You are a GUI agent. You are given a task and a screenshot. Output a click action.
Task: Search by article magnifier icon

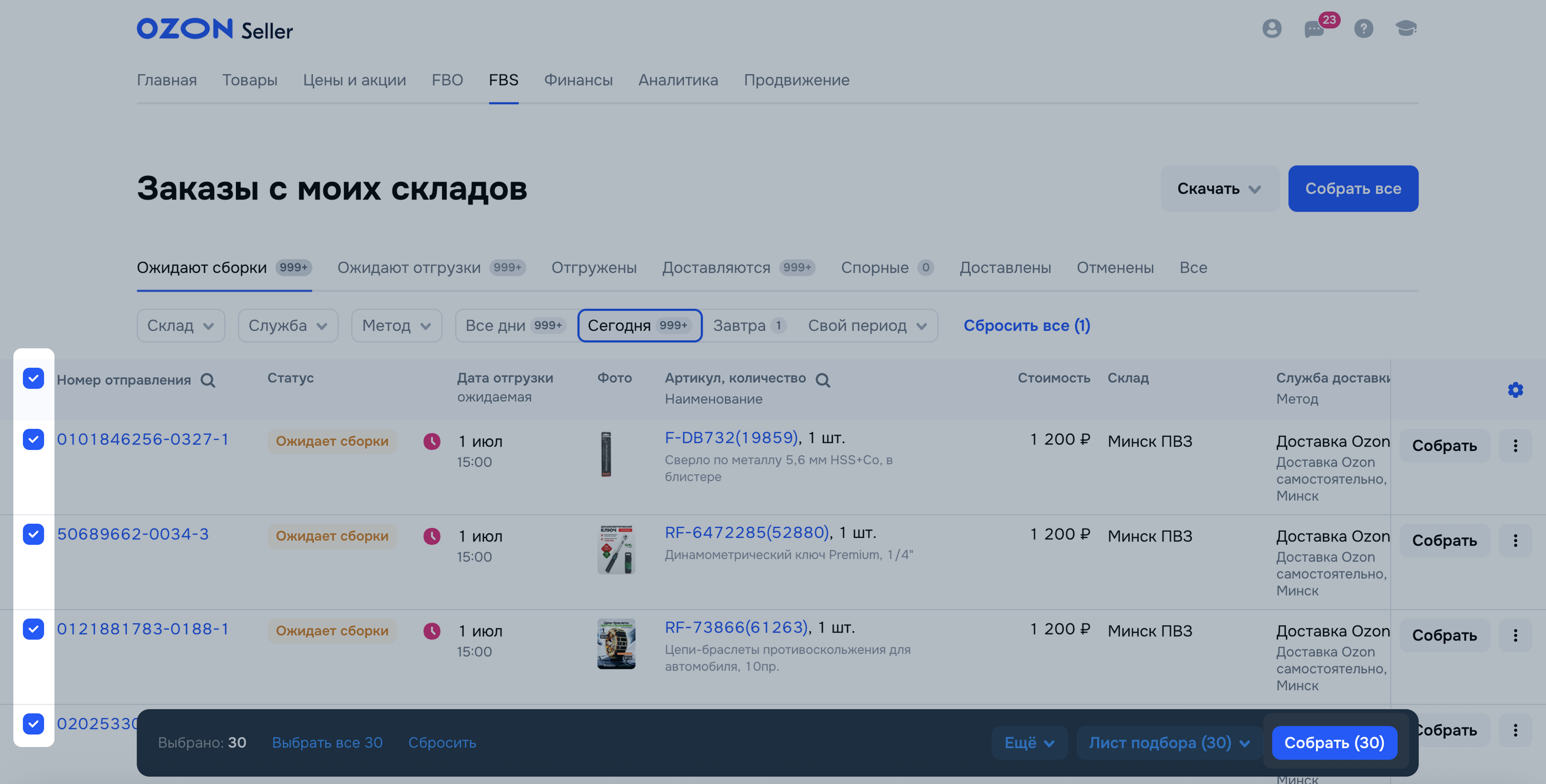tap(823, 380)
